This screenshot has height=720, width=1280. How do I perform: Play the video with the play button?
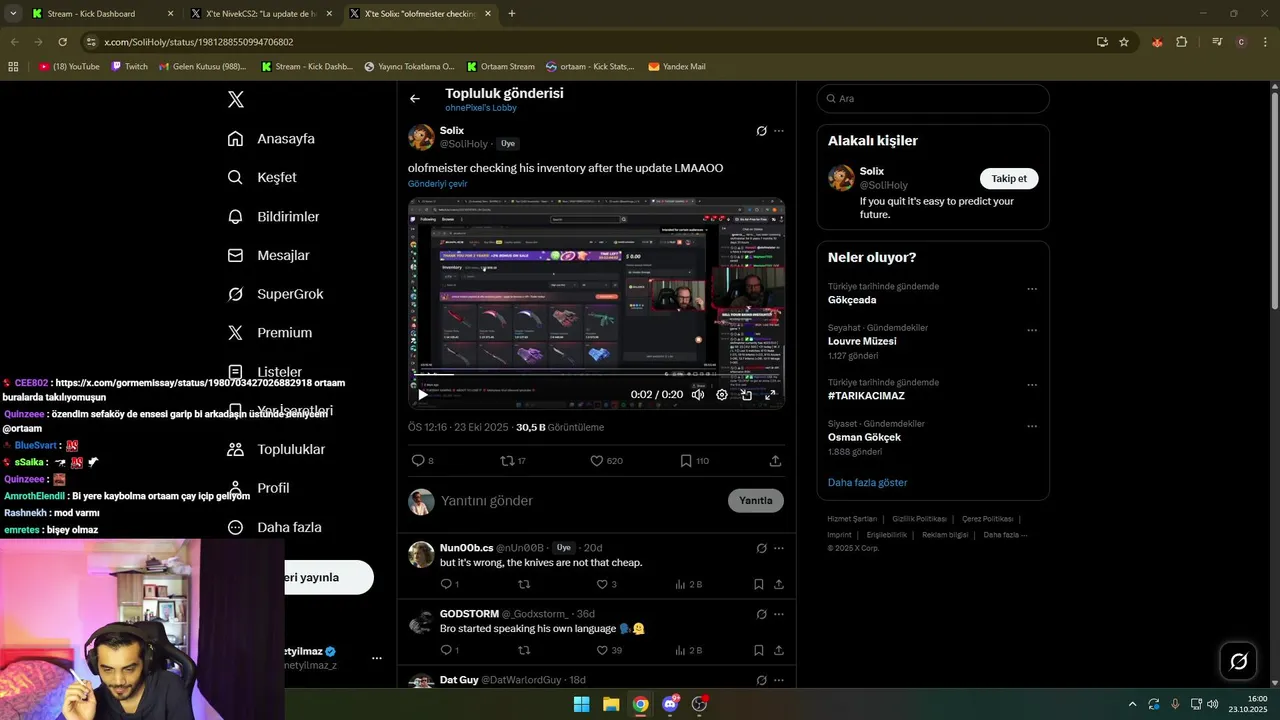coord(423,395)
